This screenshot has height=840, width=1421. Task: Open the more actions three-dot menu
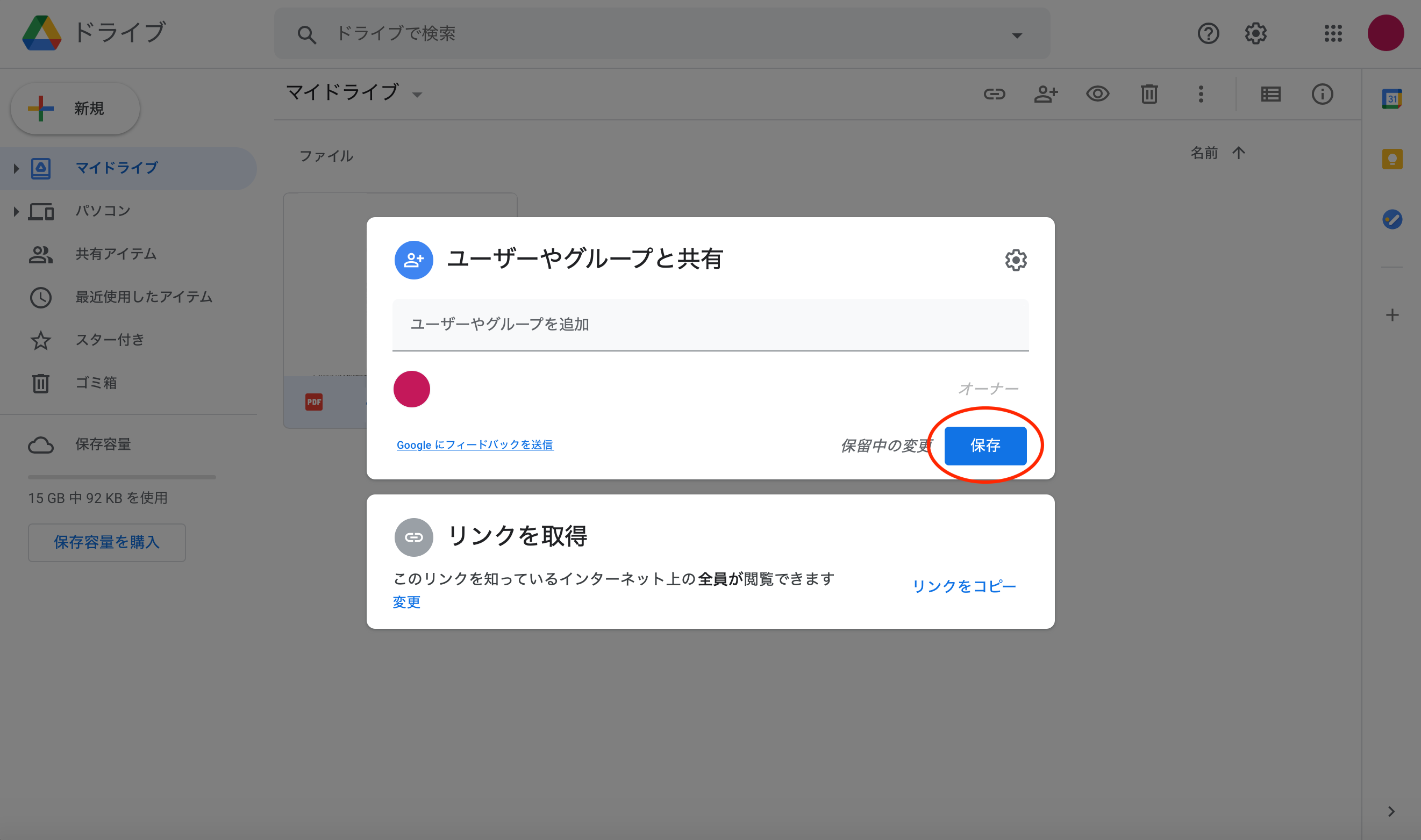pyautogui.click(x=1201, y=94)
